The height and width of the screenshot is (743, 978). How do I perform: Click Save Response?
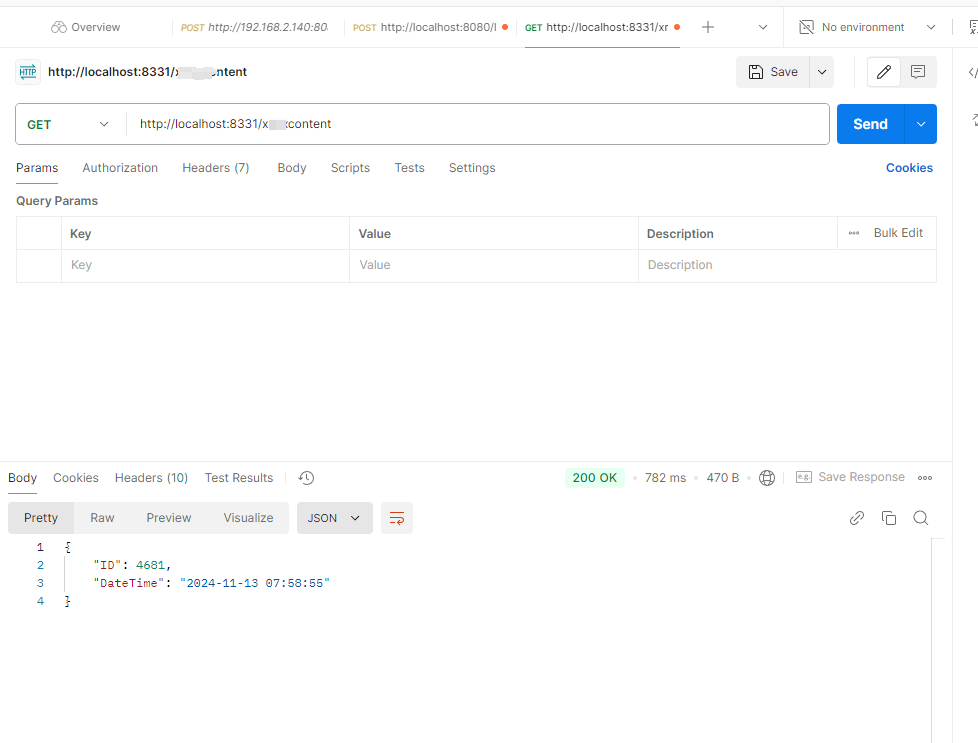[x=850, y=477]
